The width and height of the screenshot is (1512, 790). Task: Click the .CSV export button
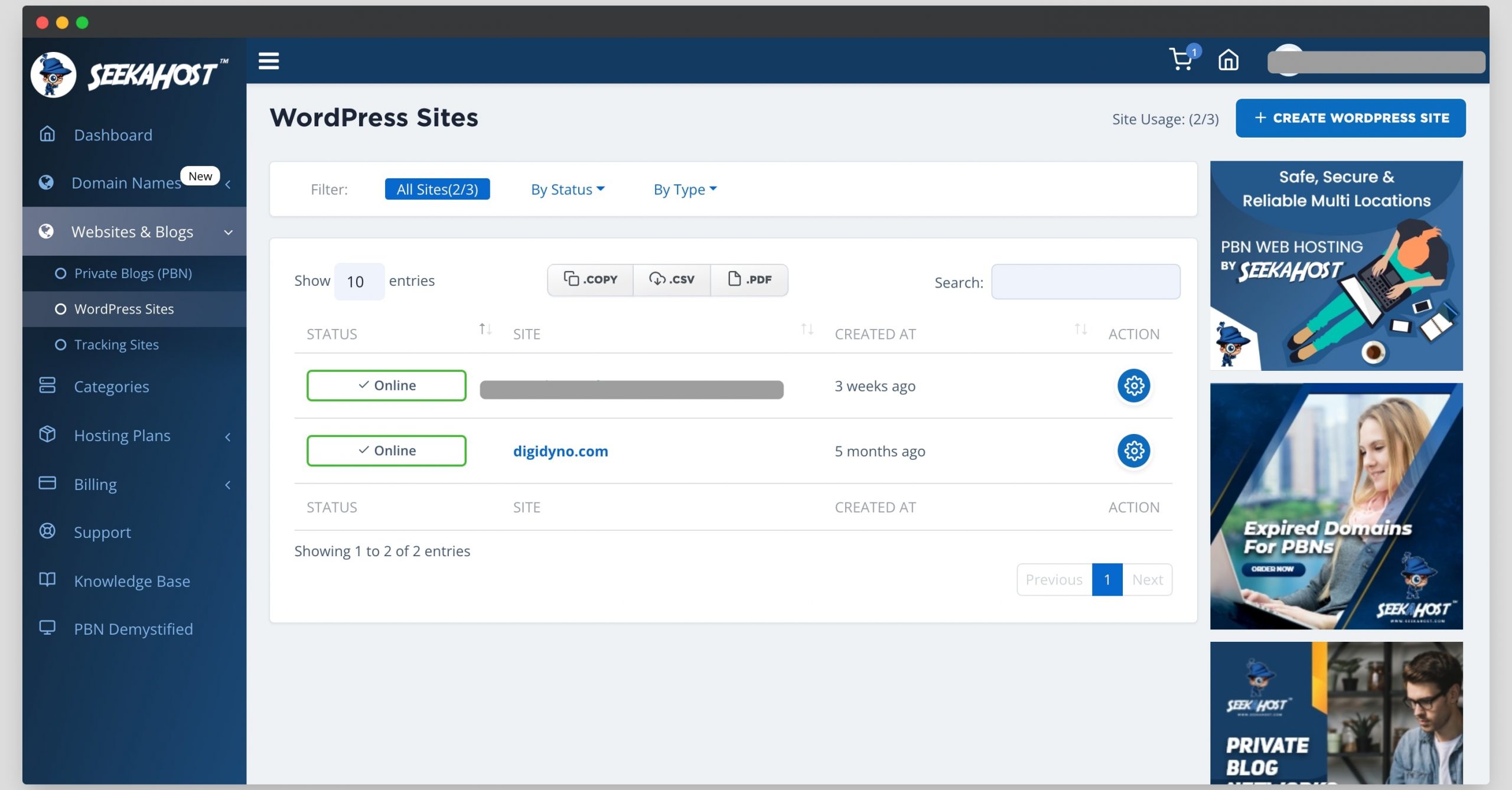670,279
